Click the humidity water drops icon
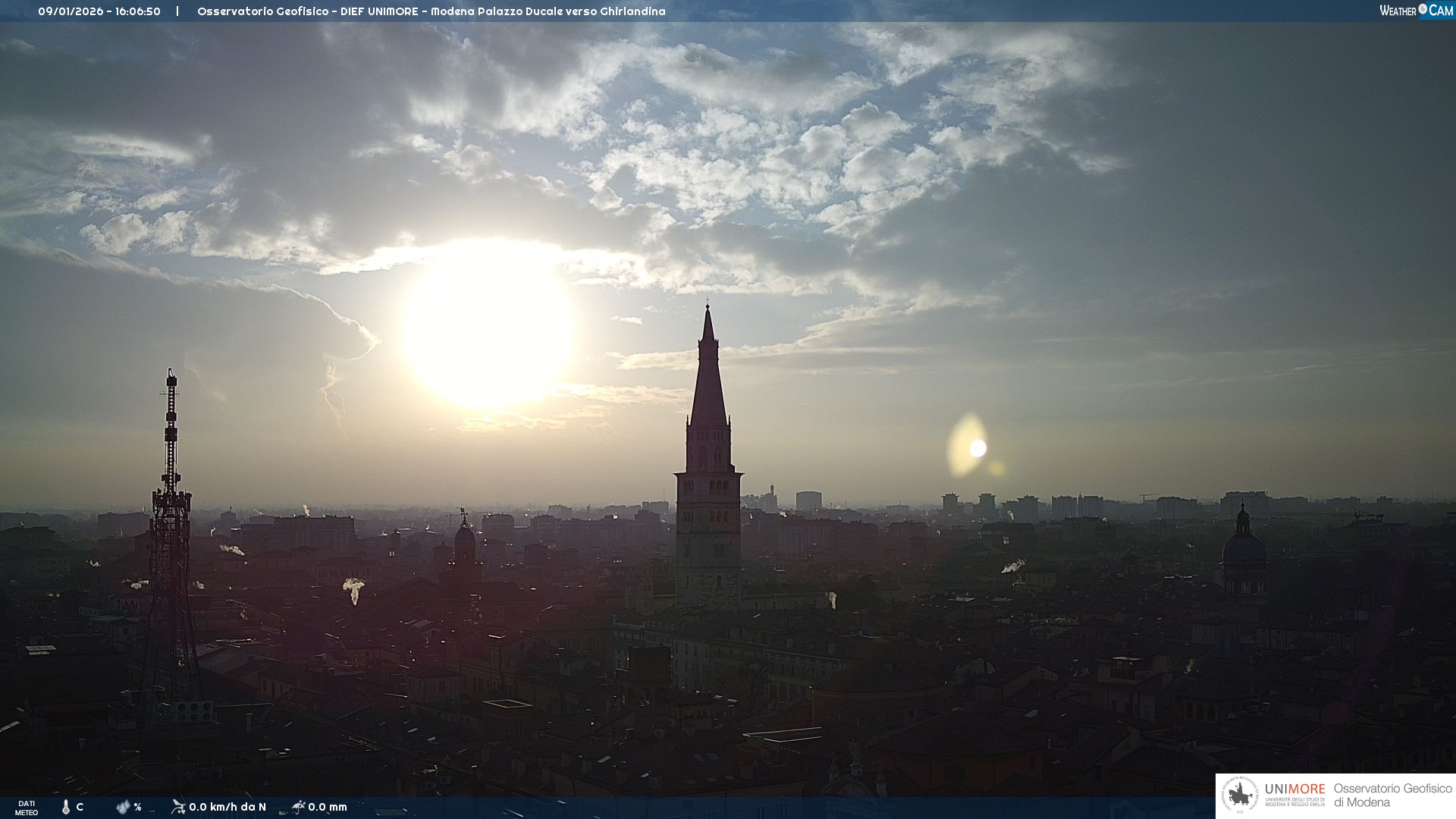 pos(123,807)
